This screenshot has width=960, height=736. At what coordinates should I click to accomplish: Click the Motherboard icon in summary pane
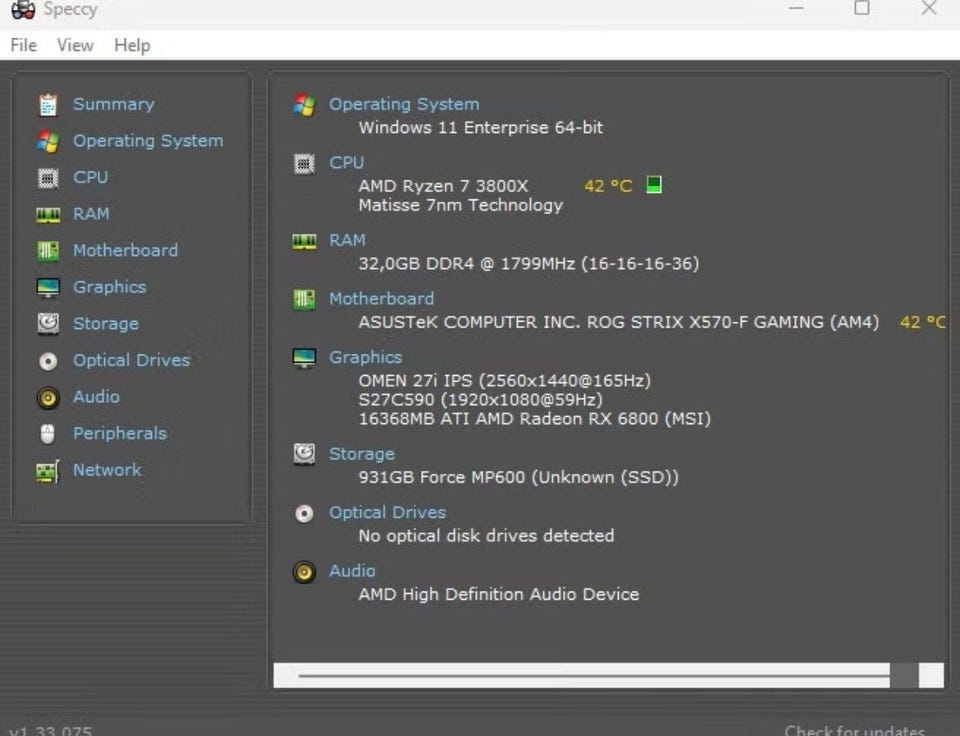click(x=304, y=299)
